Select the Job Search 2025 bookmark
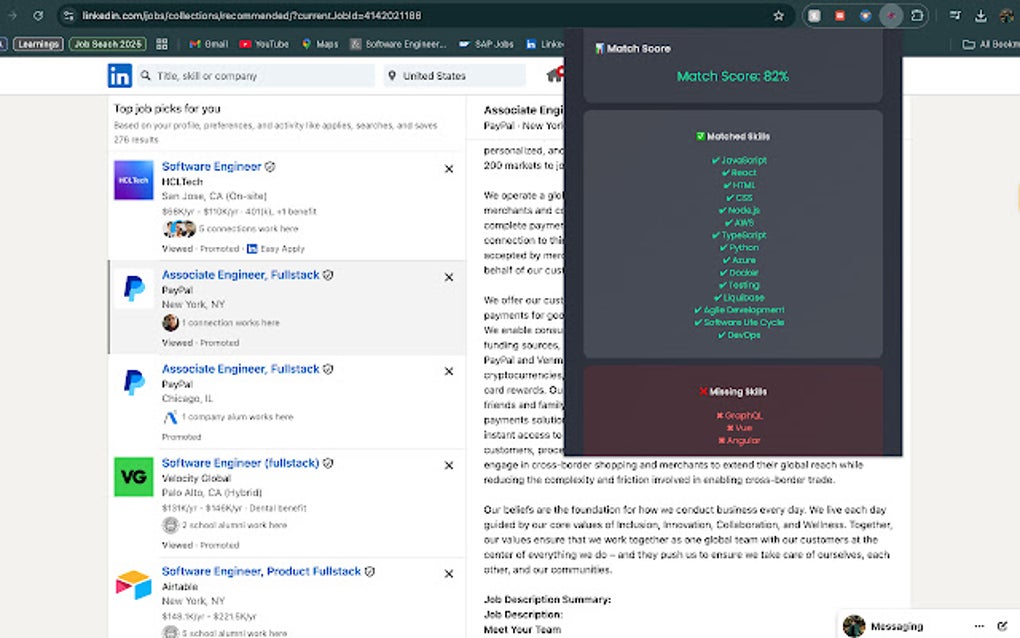This screenshot has height=638, width=1020. [107, 43]
